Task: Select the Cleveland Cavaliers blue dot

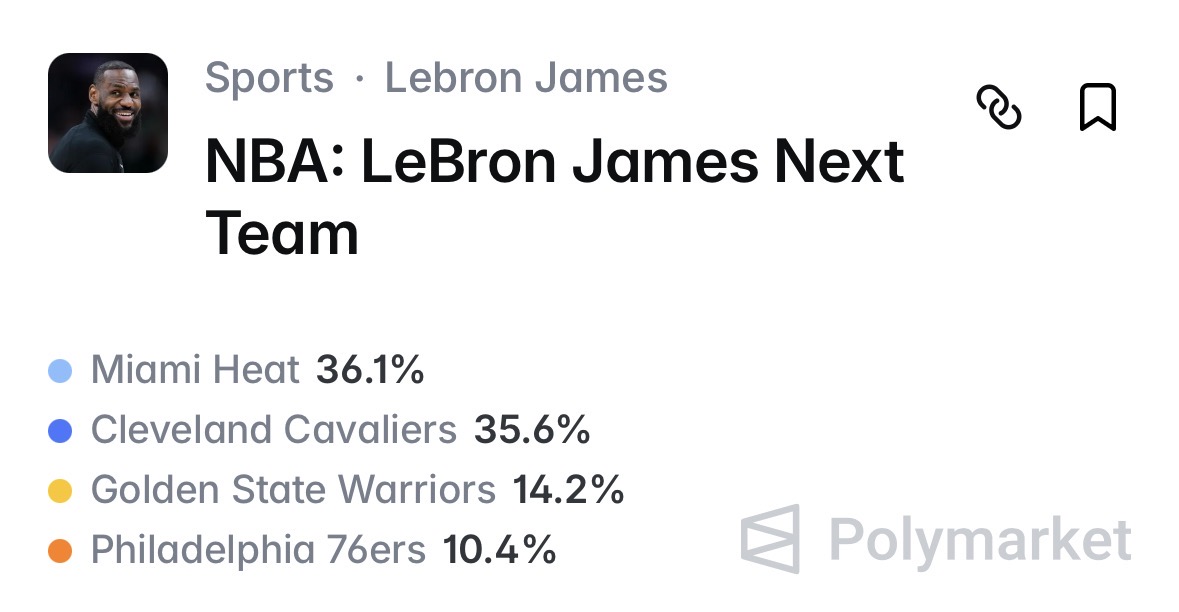Action: point(60,431)
